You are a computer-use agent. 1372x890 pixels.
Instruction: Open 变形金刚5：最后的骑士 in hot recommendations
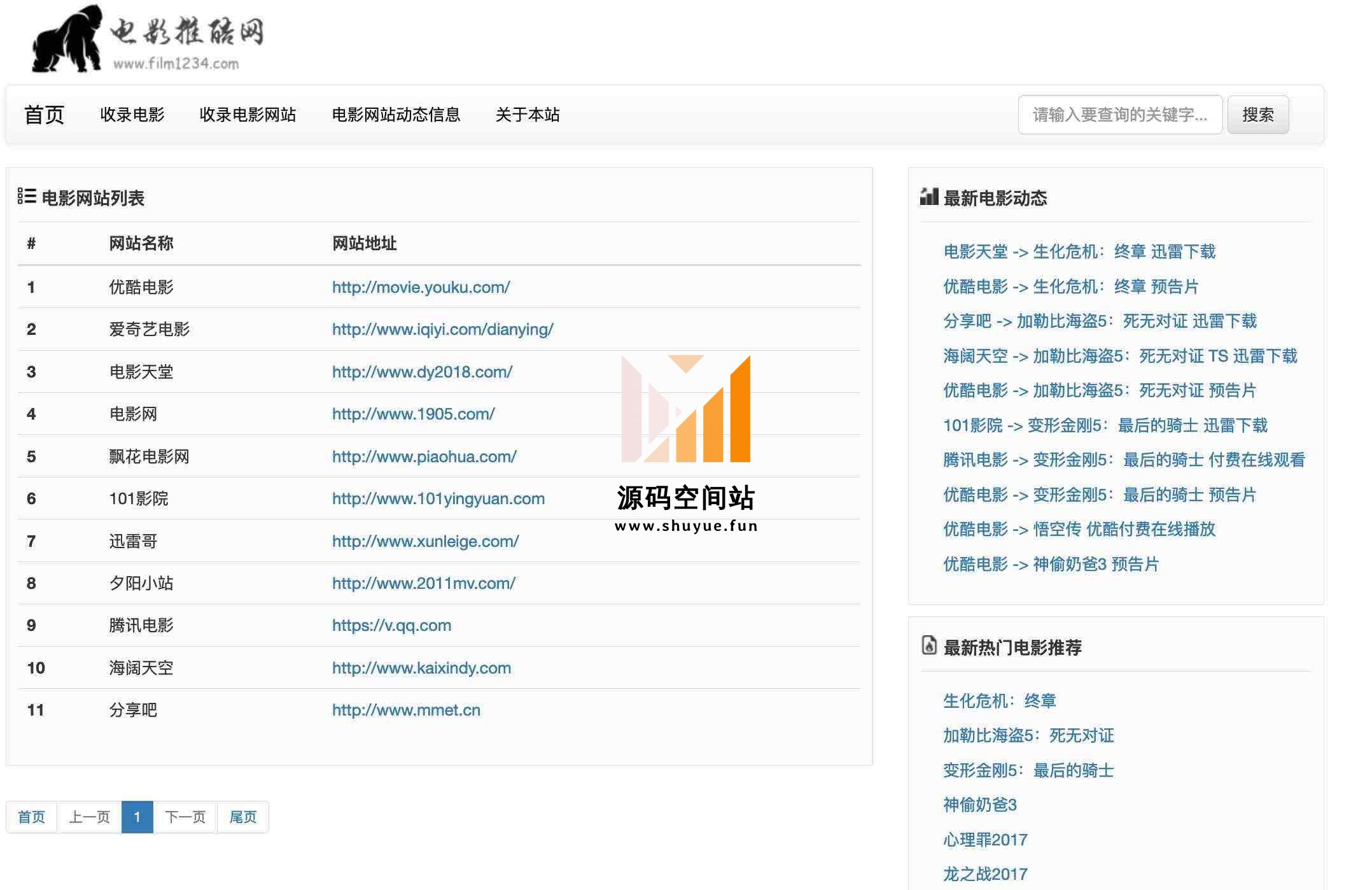[x=1028, y=770]
